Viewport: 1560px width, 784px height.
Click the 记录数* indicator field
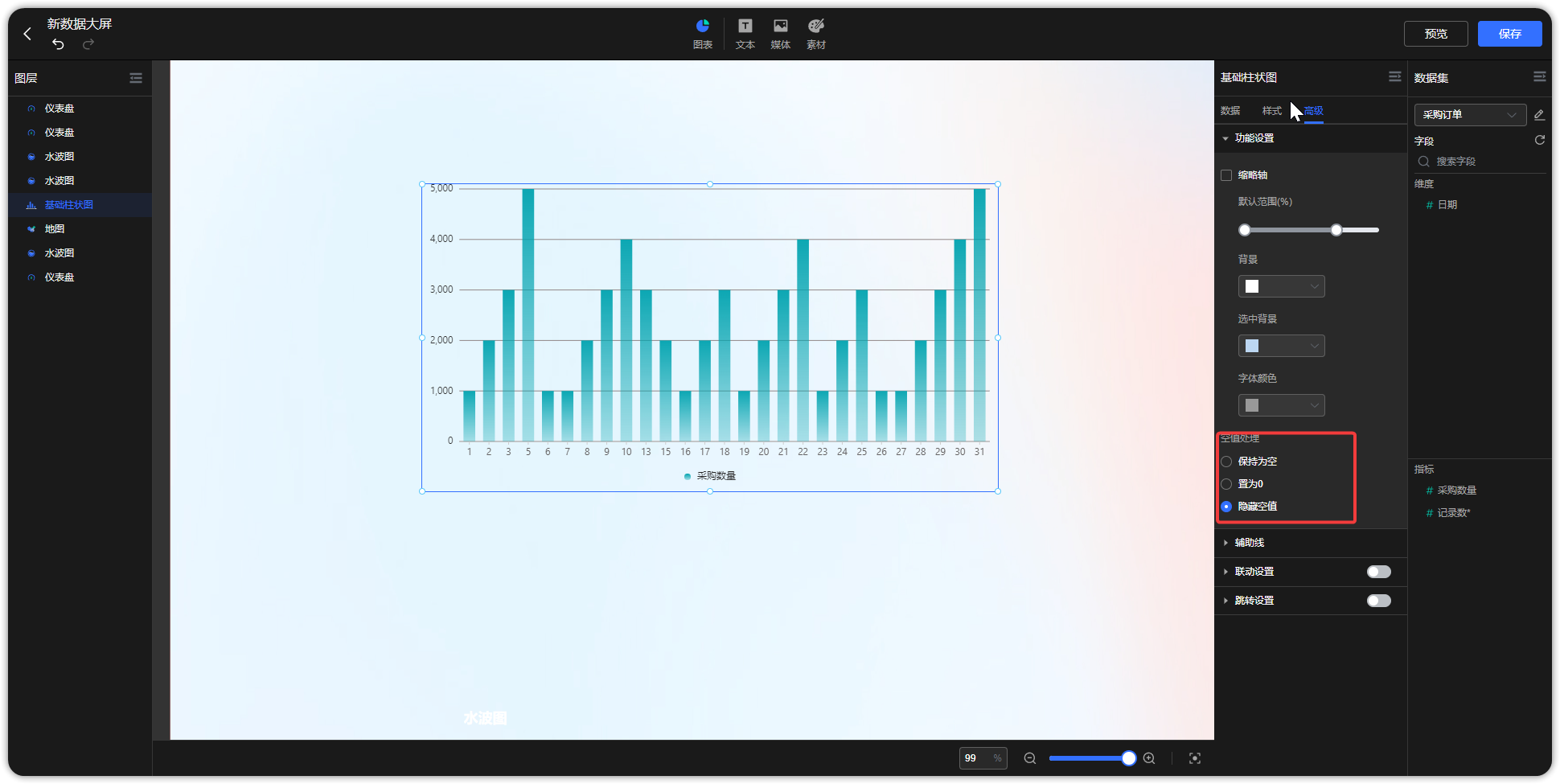click(x=1454, y=513)
